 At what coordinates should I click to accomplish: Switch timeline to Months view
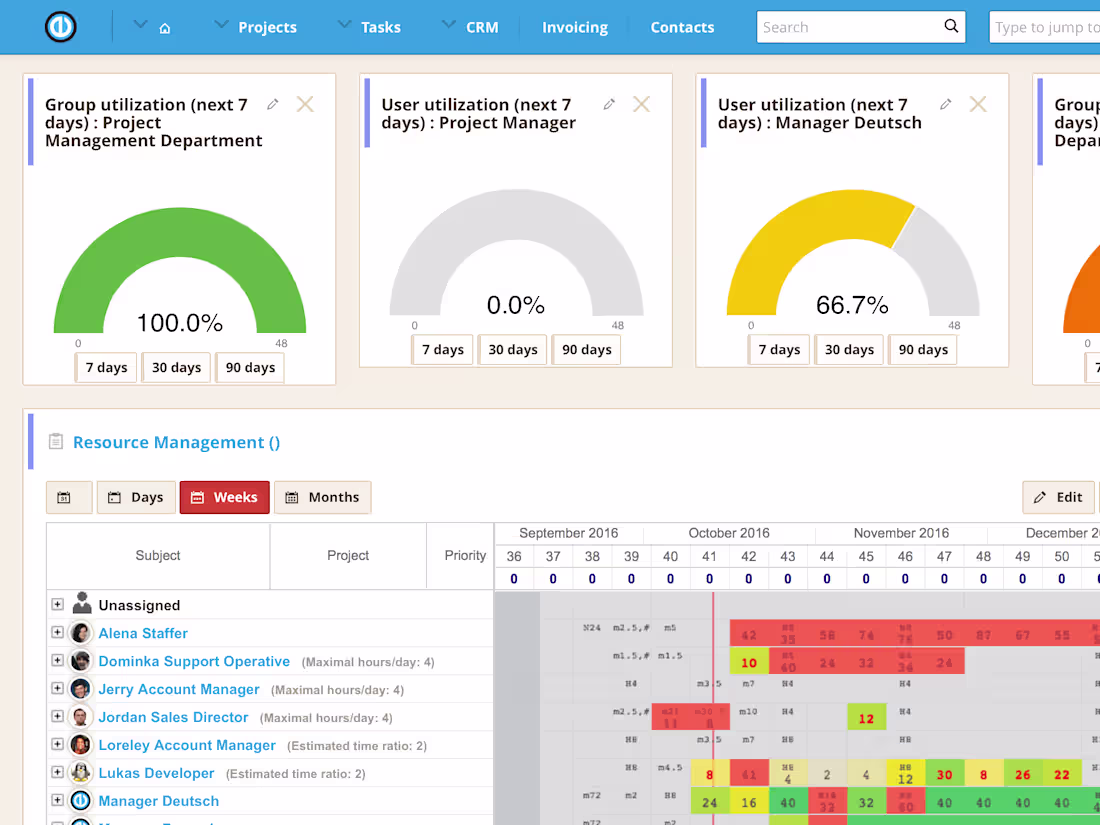pyautogui.click(x=322, y=497)
